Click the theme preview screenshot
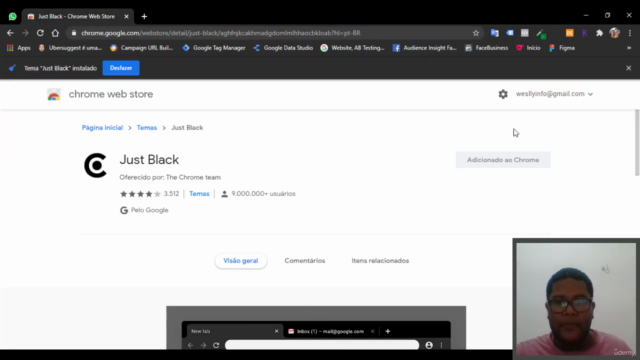This screenshot has height=360, width=640. (x=316, y=327)
